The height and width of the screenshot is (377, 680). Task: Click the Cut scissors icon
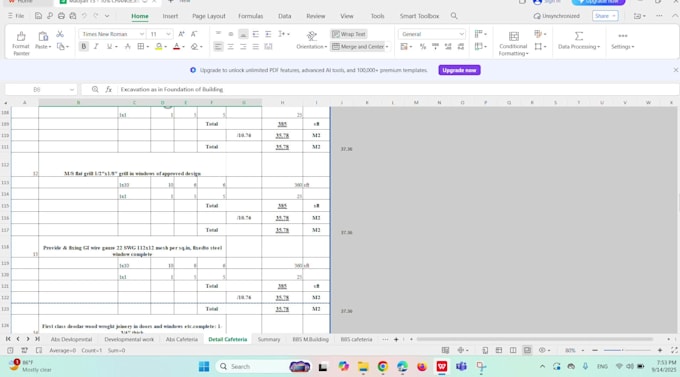point(60,34)
